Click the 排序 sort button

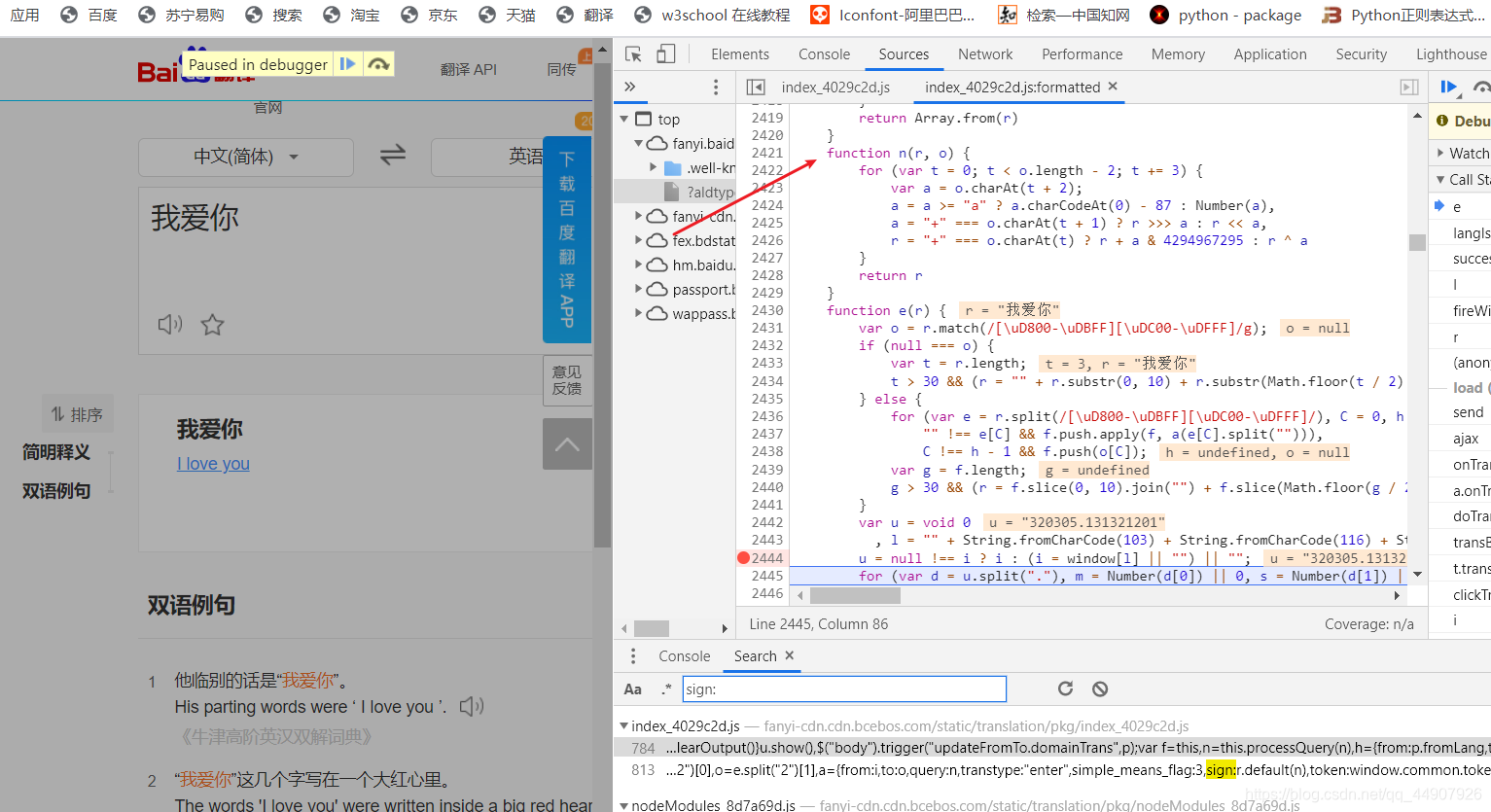click(x=78, y=414)
